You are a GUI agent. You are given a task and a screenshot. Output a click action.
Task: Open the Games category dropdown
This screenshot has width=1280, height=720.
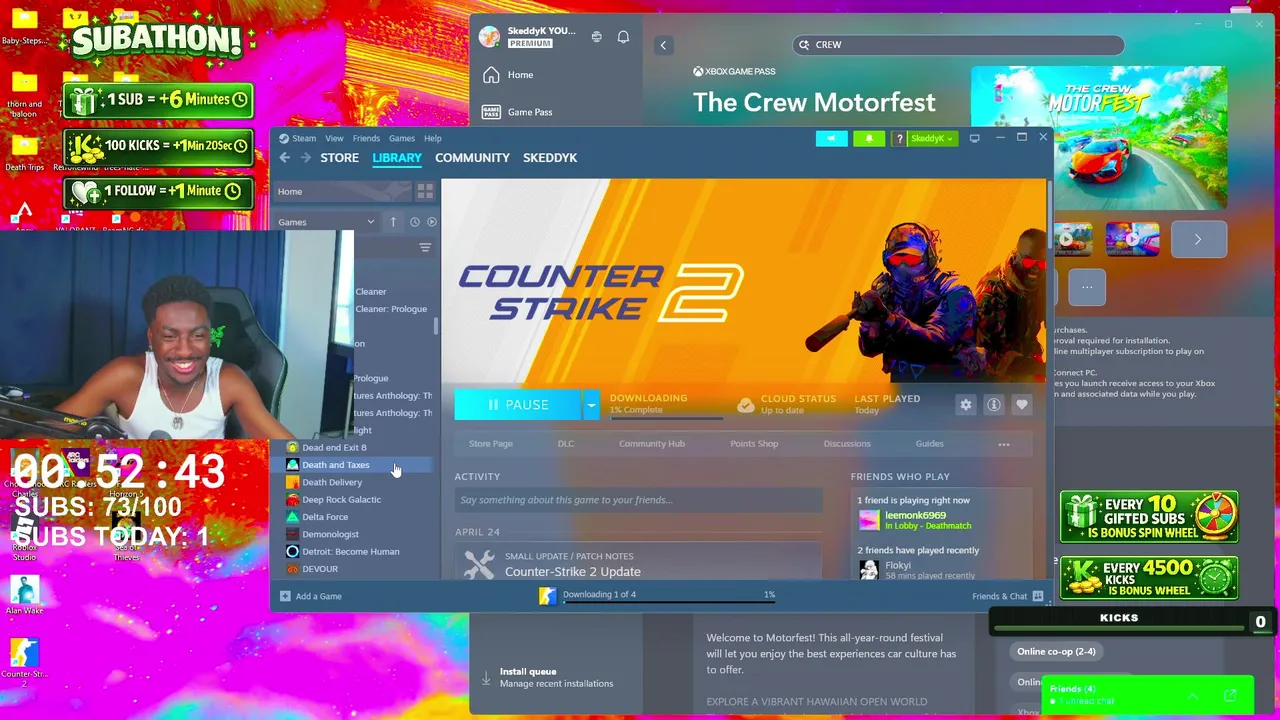point(328,222)
